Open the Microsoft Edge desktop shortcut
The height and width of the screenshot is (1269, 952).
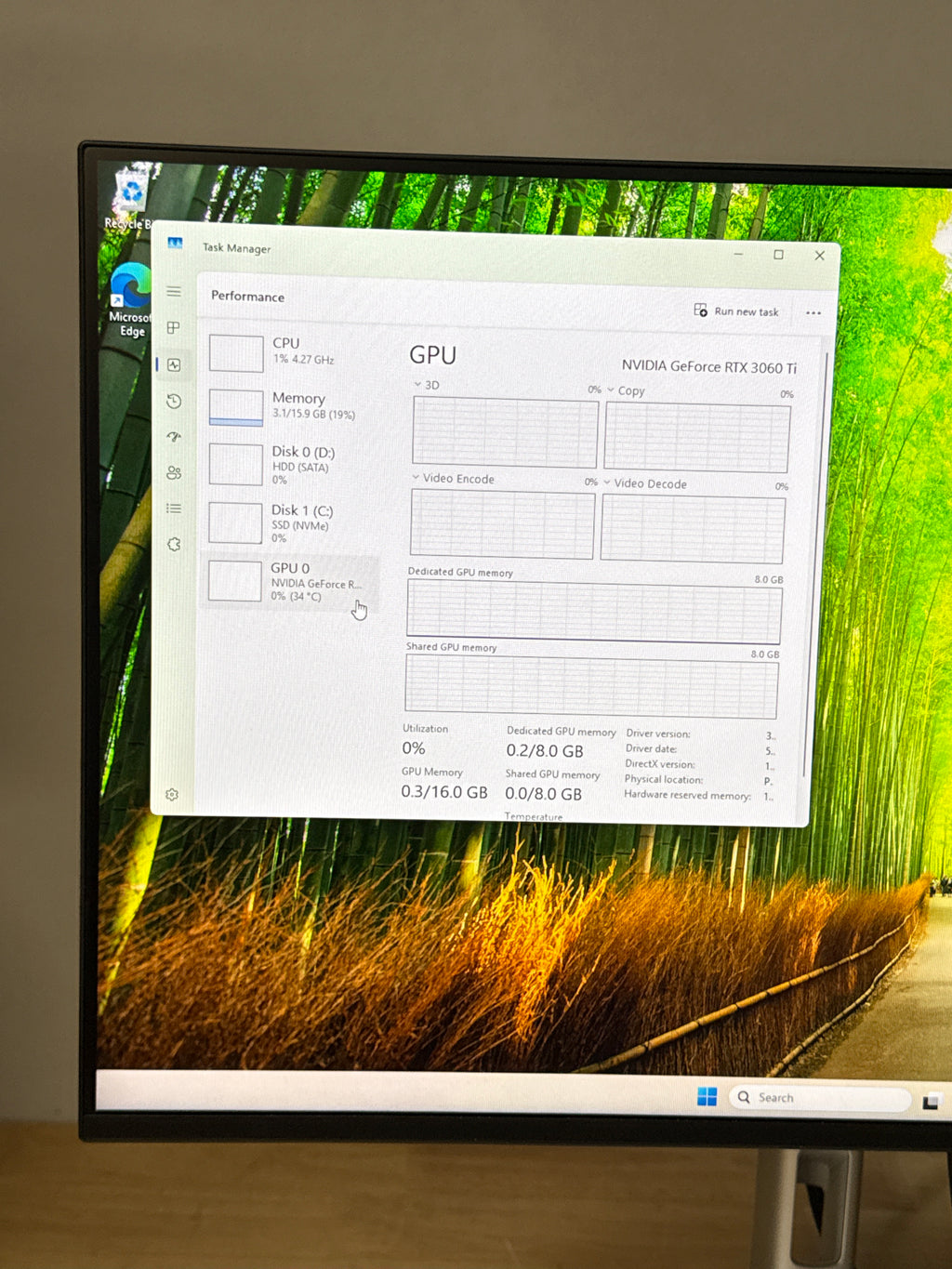(130, 299)
